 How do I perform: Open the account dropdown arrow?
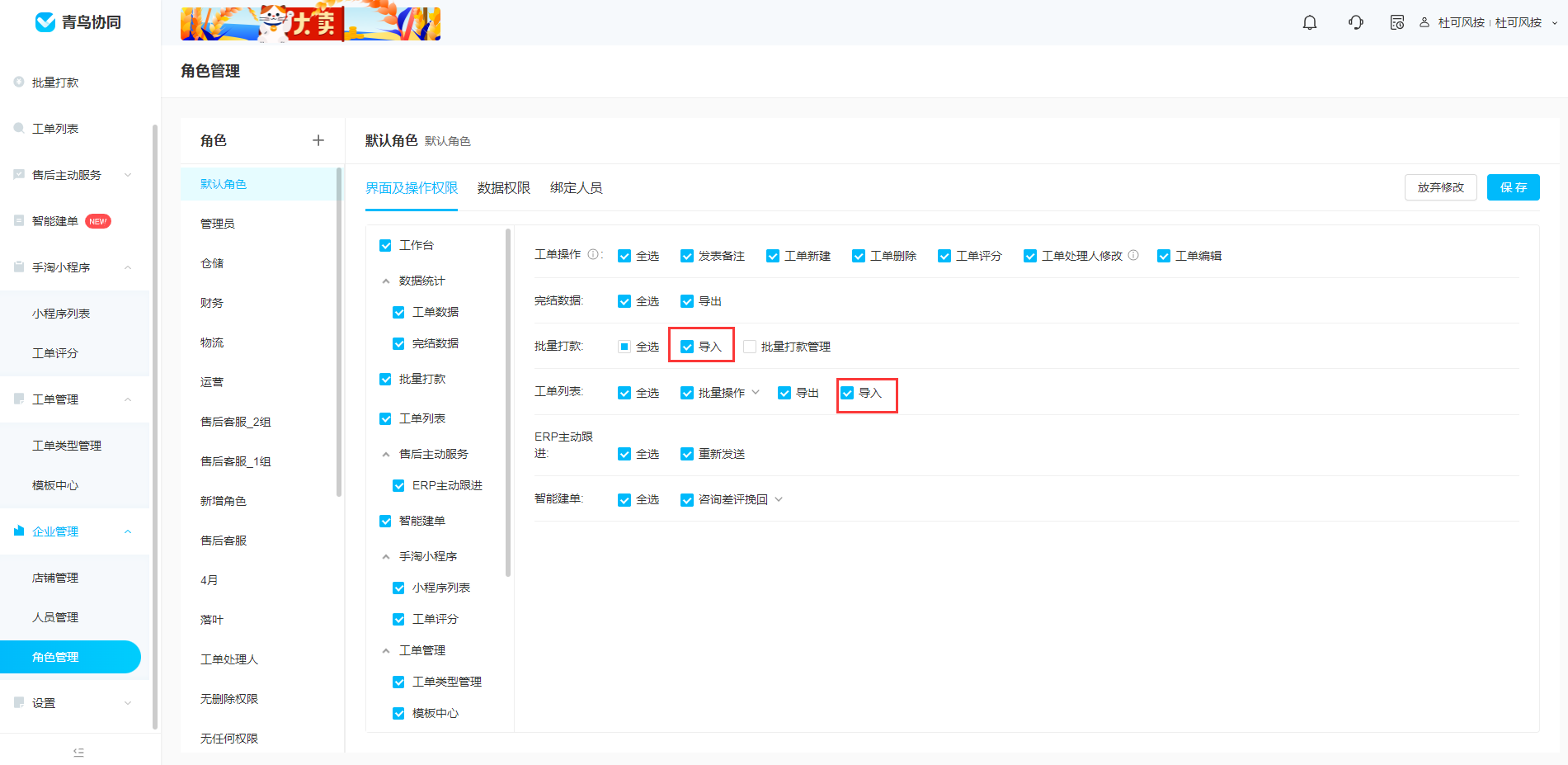click(1555, 23)
